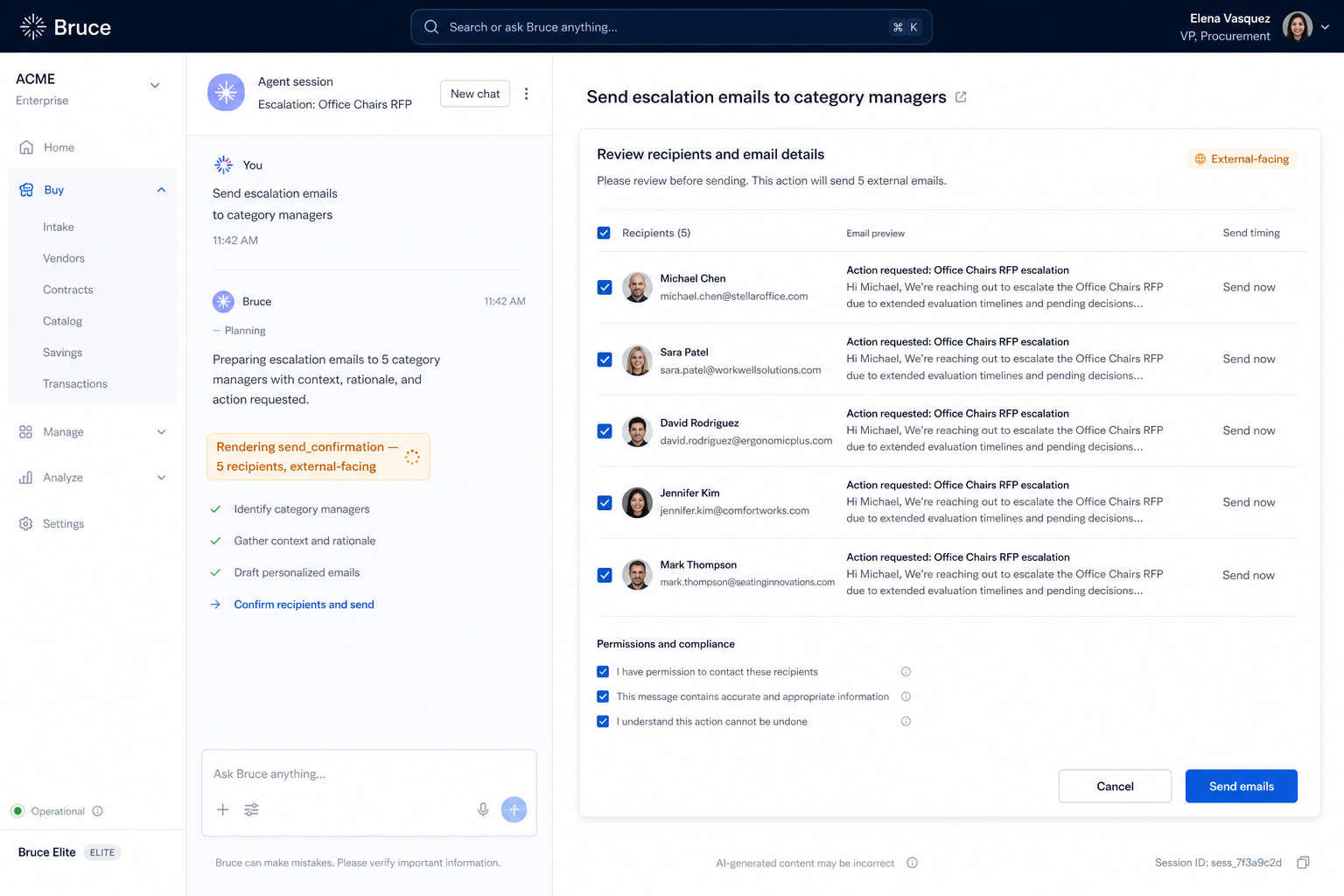The image size is (1344, 896).
Task: Click the Agent session avatar icon
Action: 226,92
